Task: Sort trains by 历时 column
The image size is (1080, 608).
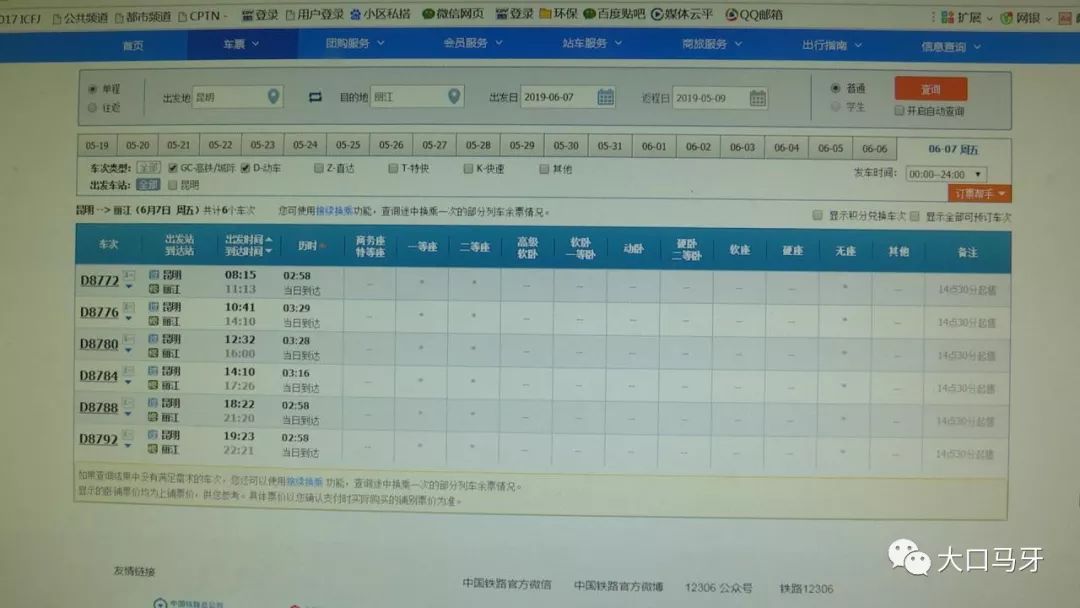Action: click(x=311, y=246)
